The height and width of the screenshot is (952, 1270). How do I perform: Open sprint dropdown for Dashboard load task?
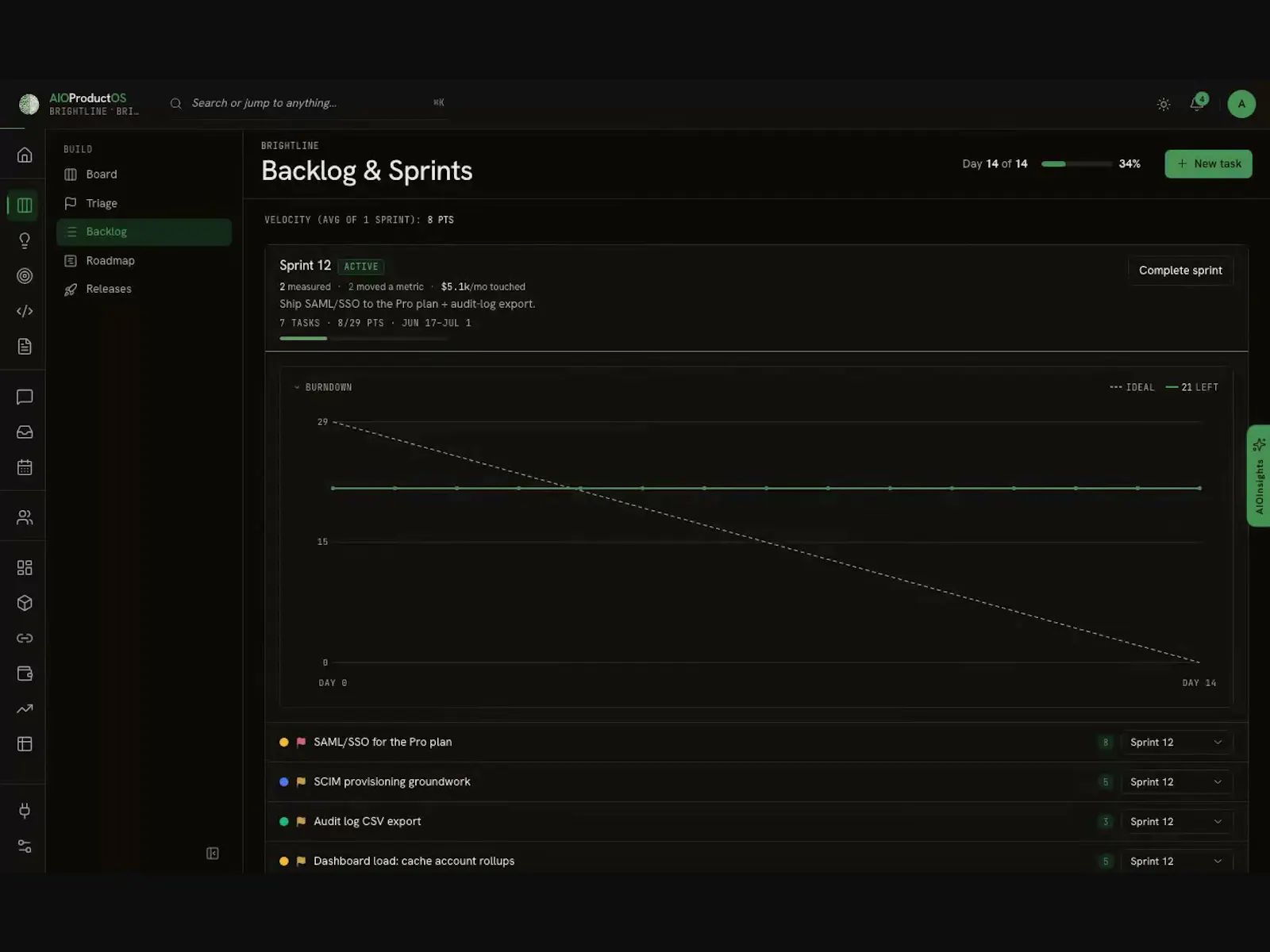1176,862
